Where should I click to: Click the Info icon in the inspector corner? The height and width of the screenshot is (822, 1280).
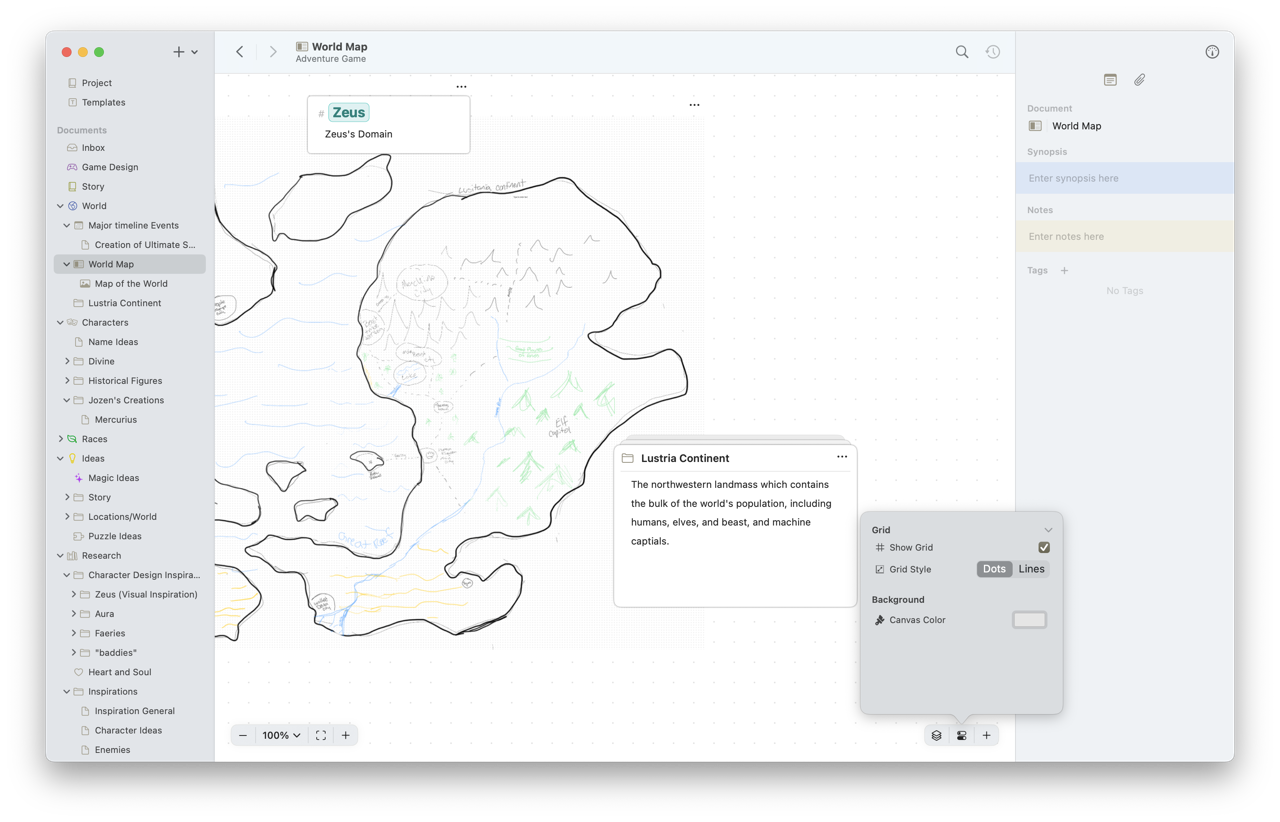[1212, 51]
